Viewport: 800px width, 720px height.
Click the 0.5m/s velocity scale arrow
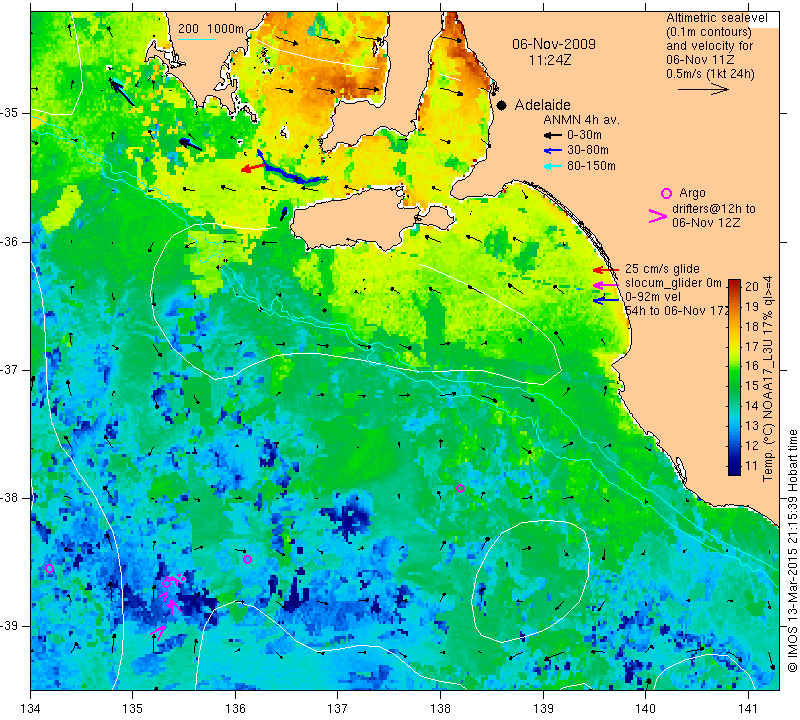703,89
